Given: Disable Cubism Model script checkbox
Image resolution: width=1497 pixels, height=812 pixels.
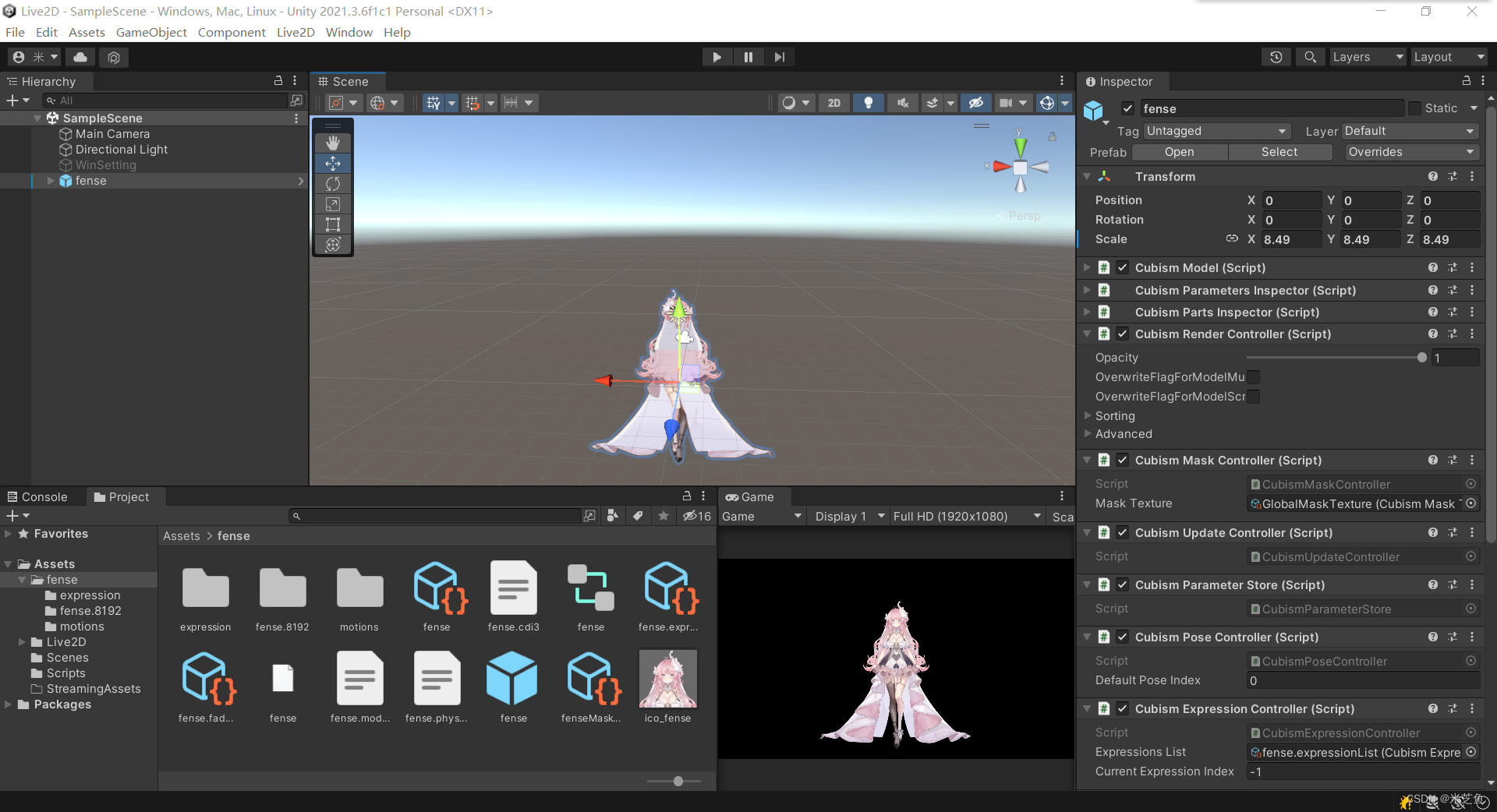Looking at the screenshot, I should tap(1123, 267).
